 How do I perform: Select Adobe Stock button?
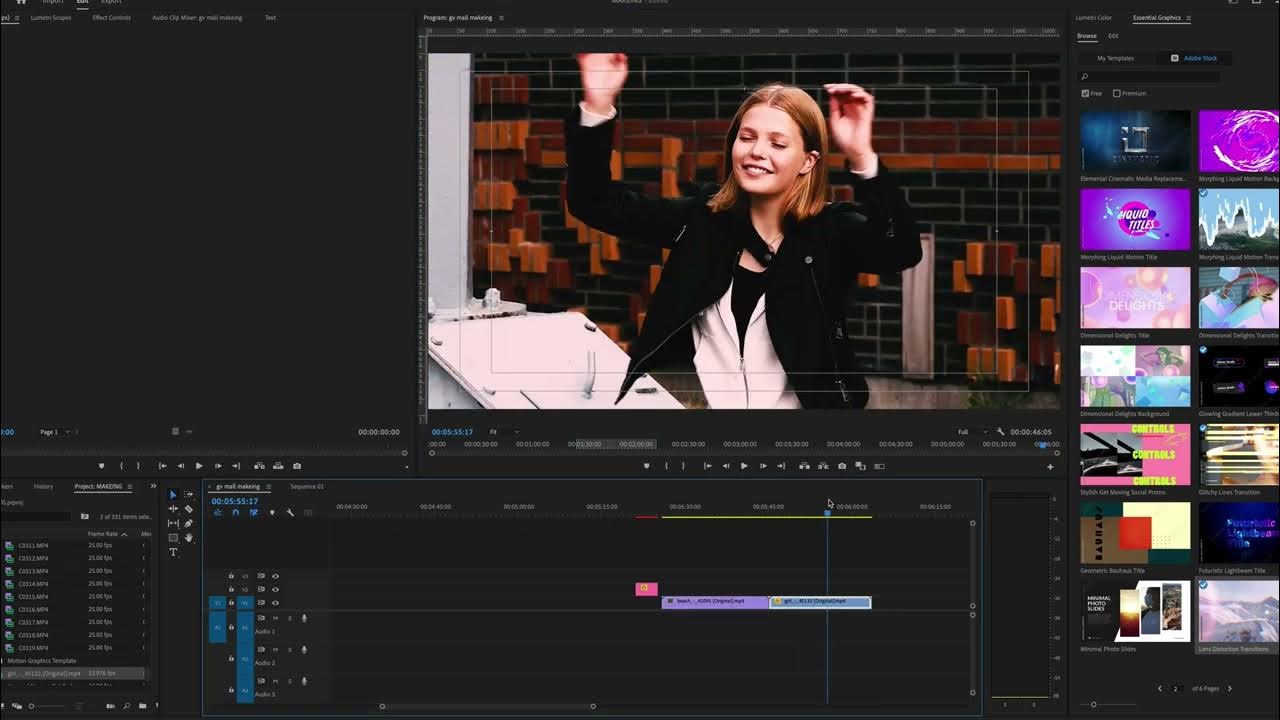tap(1194, 58)
